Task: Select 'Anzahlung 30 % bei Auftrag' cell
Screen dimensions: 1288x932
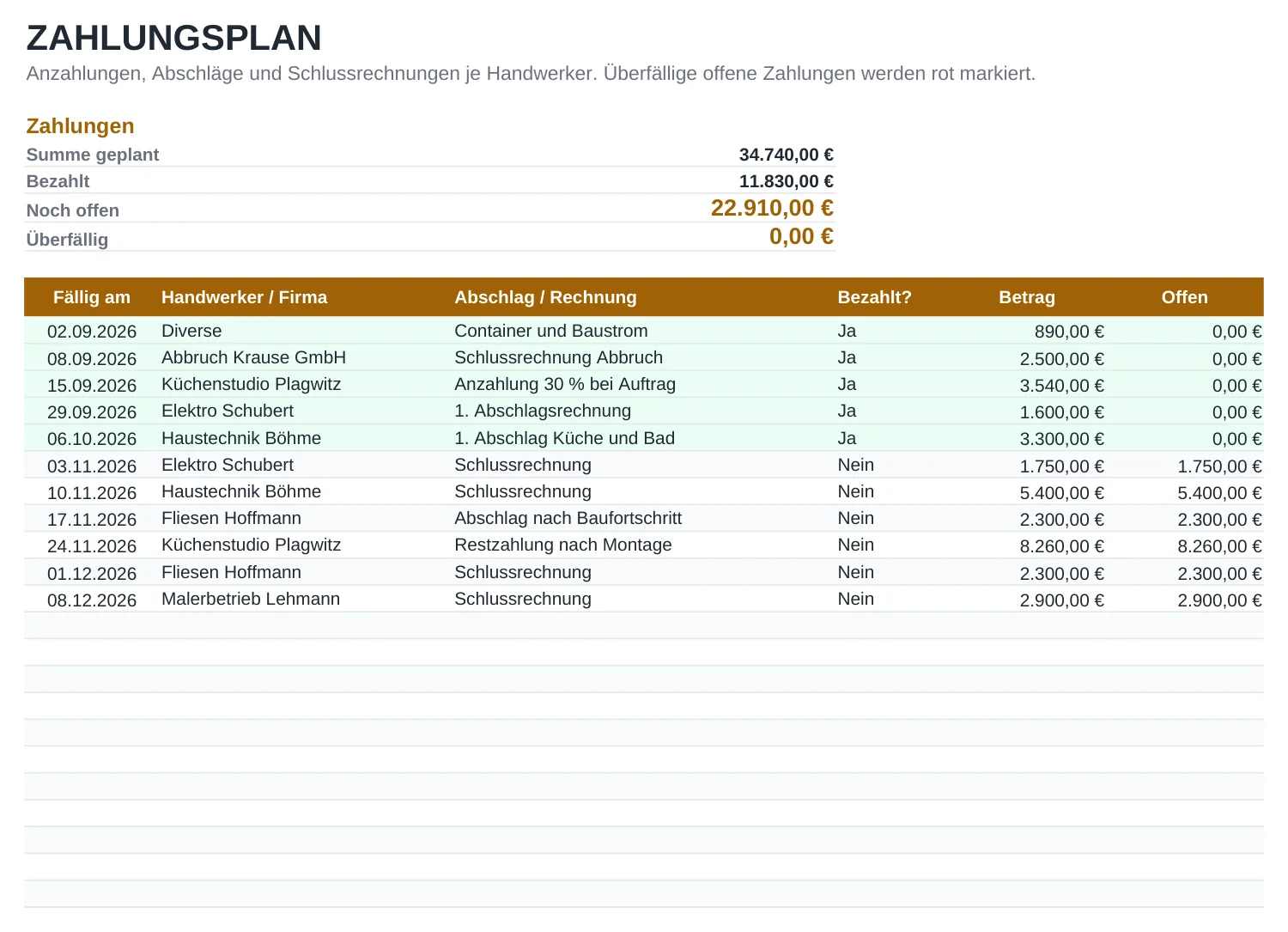Action: click(x=565, y=384)
